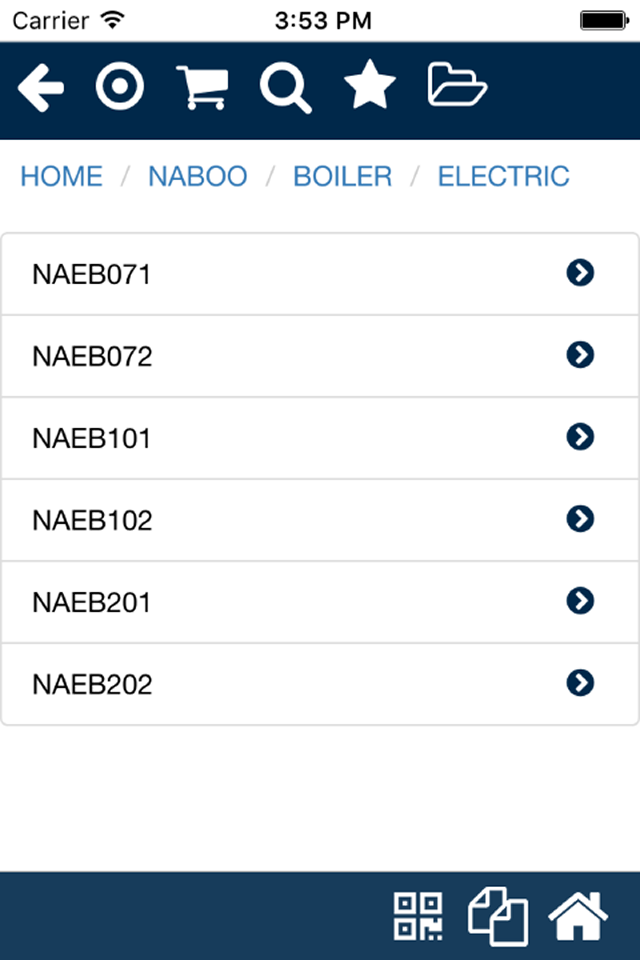Click the copy documents icon
Viewport: 640px width, 960px height.
coord(498,916)
